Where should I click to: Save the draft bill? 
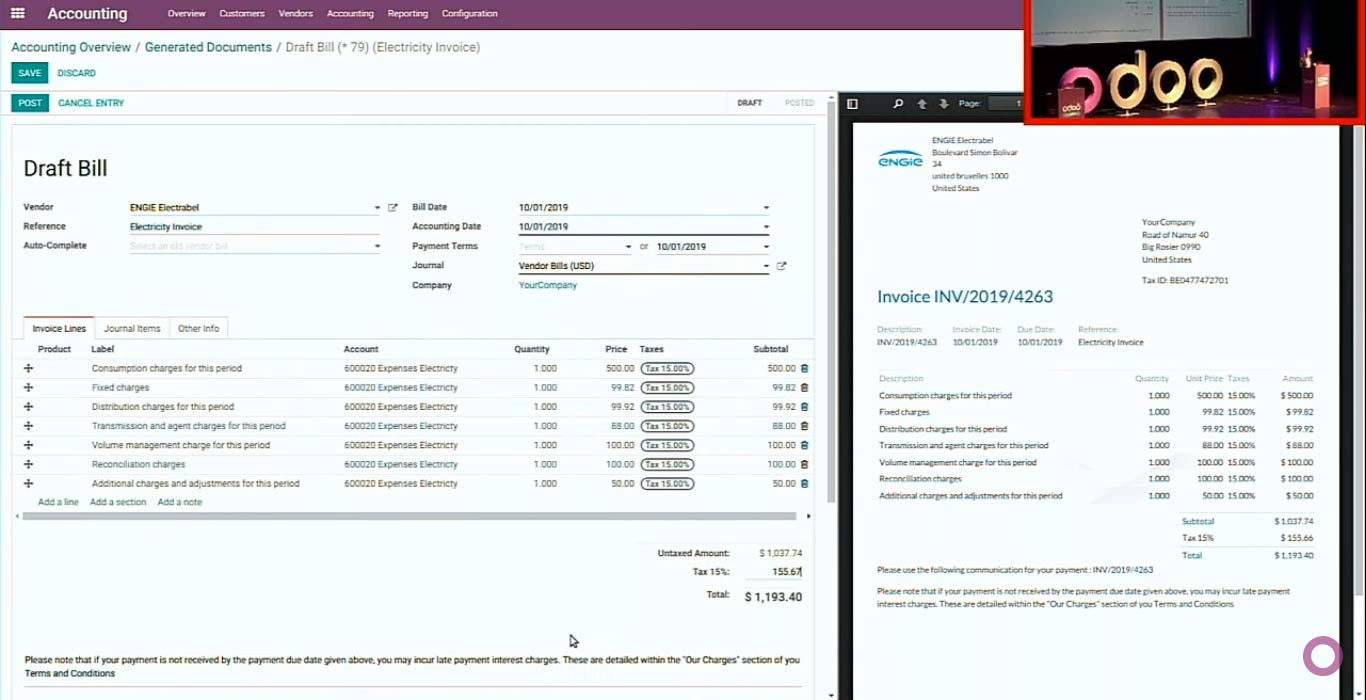[30, 73]
